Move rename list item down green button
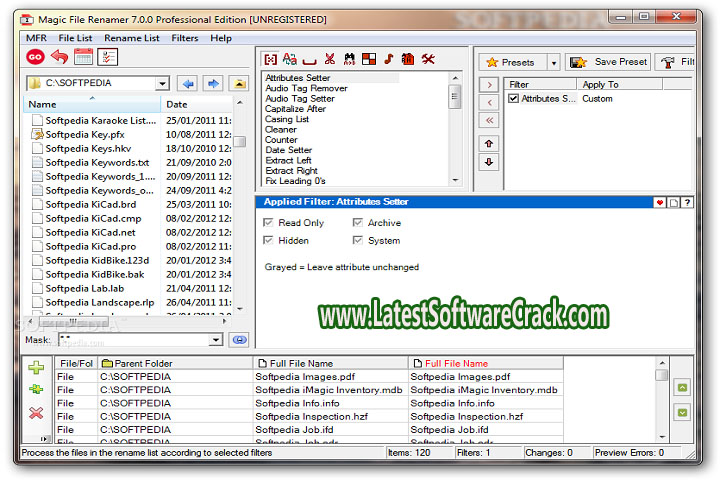Screen dimensions: 720x480 pos(682,412)
